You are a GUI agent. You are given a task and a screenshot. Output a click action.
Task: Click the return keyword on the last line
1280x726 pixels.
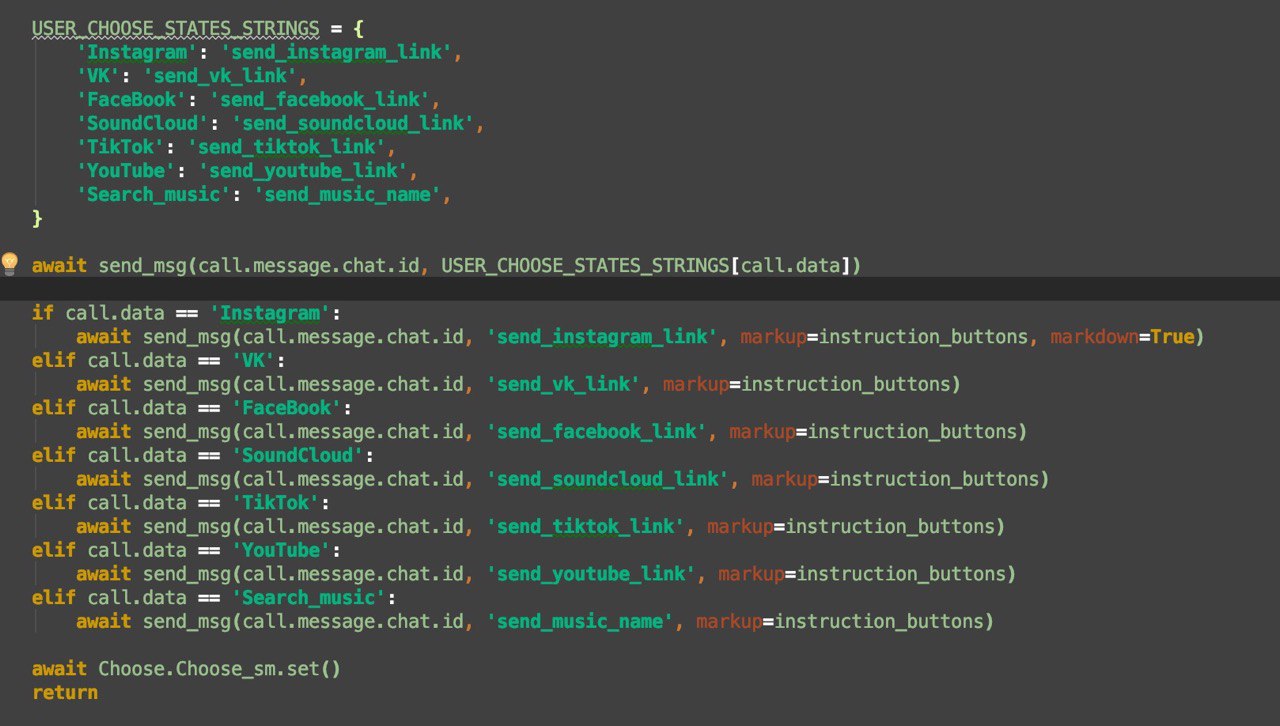pos(65,692)
